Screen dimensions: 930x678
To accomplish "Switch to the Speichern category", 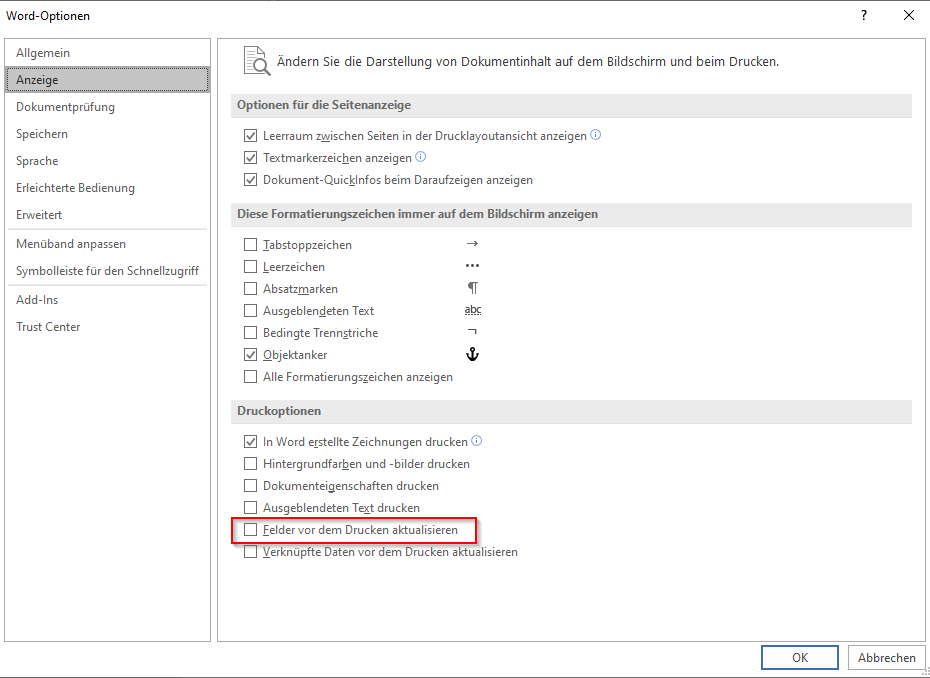I will [x=107, y=133].
